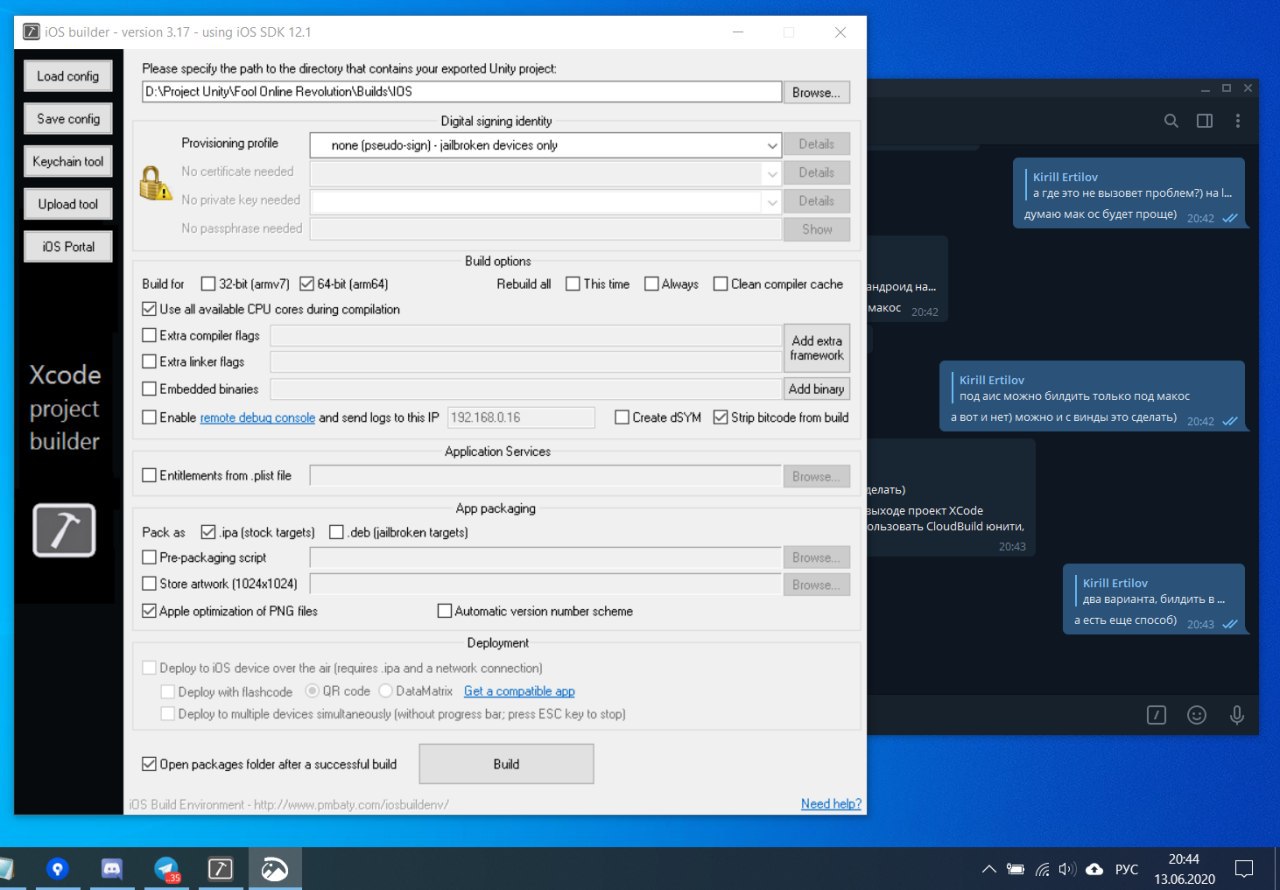Click the blue map pin taskbar icon
This screenshot has height=890, width=1280.
click(58, 869)
